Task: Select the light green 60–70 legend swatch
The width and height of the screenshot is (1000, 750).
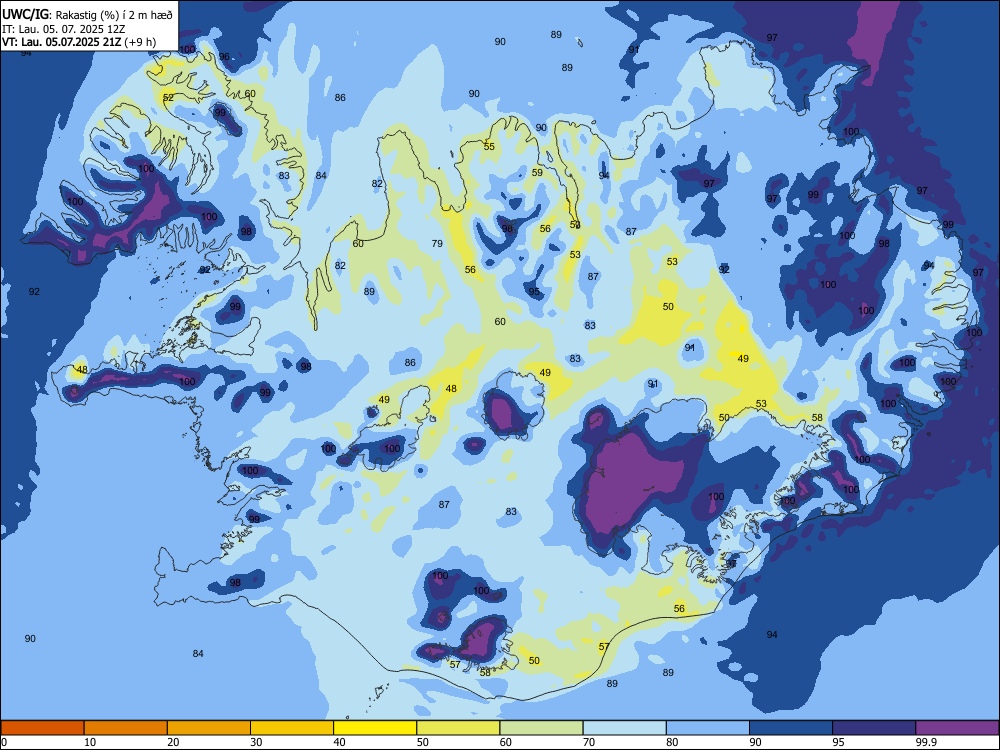Action: pyautogui.click(x=541, y=728)
